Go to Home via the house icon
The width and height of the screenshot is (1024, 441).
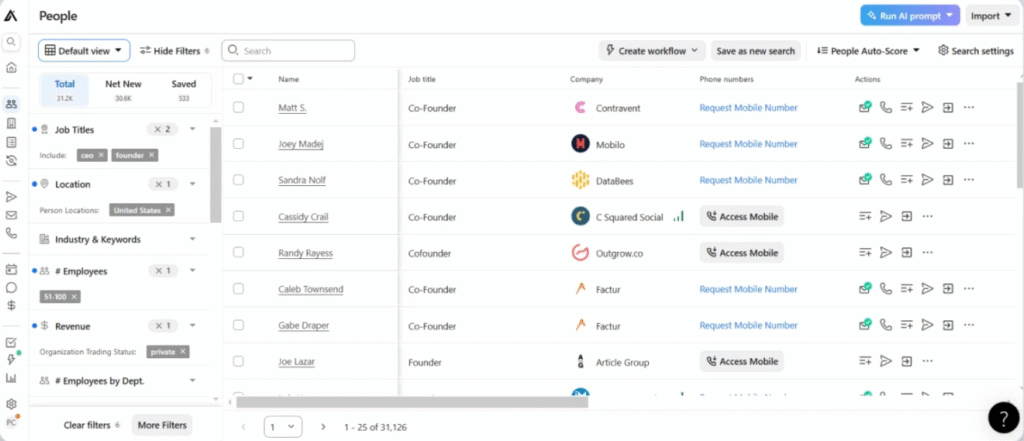[11, 67]
